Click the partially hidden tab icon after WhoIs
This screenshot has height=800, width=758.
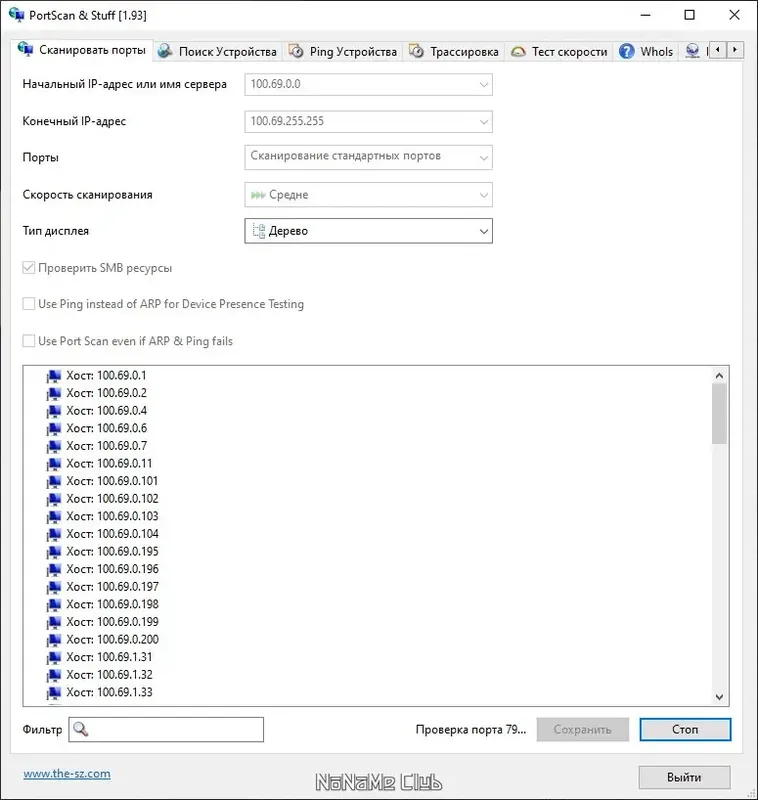692,51
